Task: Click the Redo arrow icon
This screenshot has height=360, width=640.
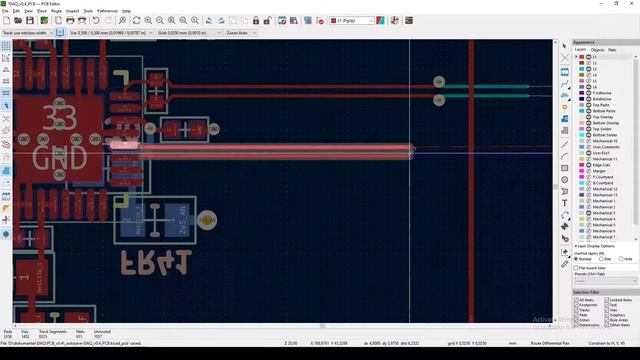Action: pyautogui.click(x=108, y=20)
